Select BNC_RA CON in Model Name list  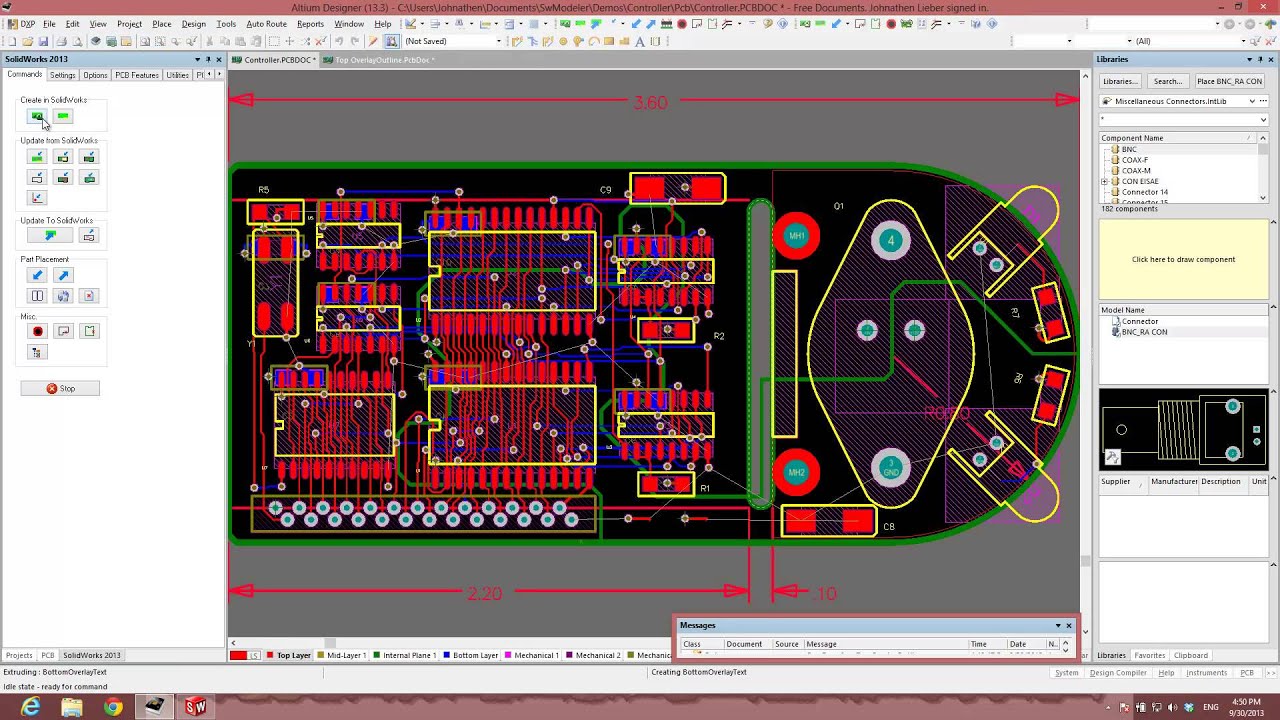(1144, 332)
